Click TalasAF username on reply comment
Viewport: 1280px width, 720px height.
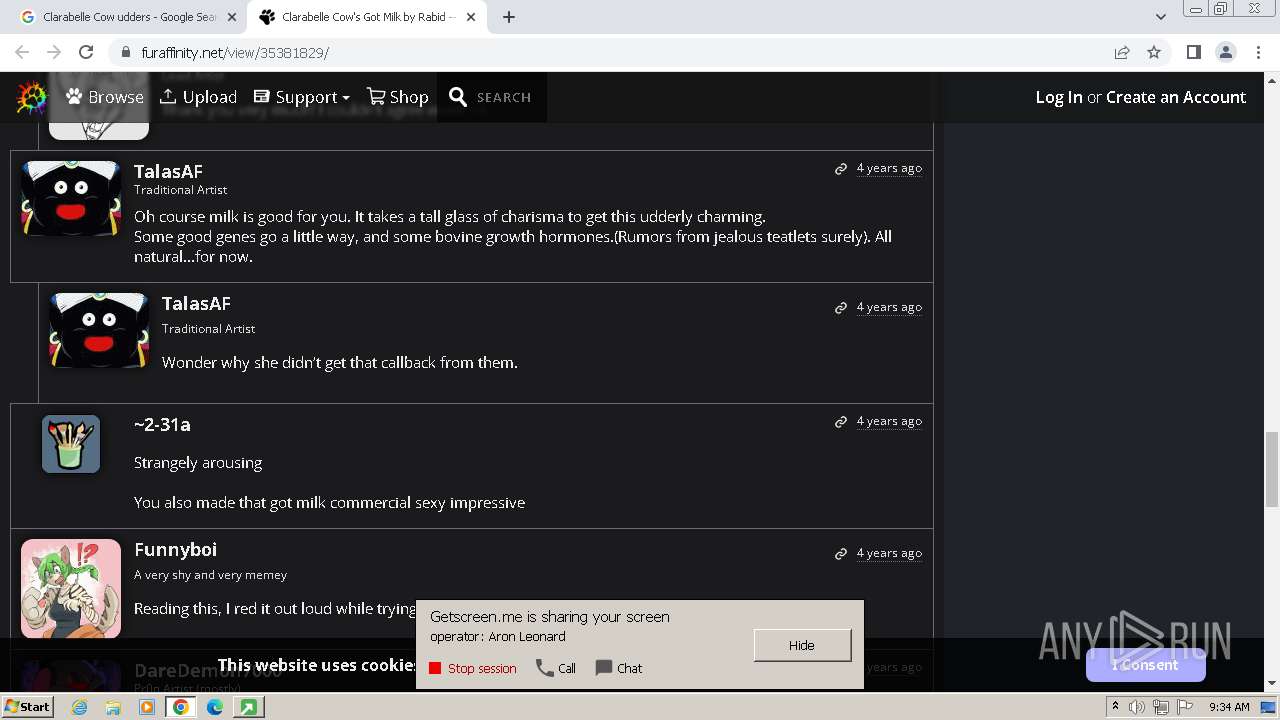[196, 303]
